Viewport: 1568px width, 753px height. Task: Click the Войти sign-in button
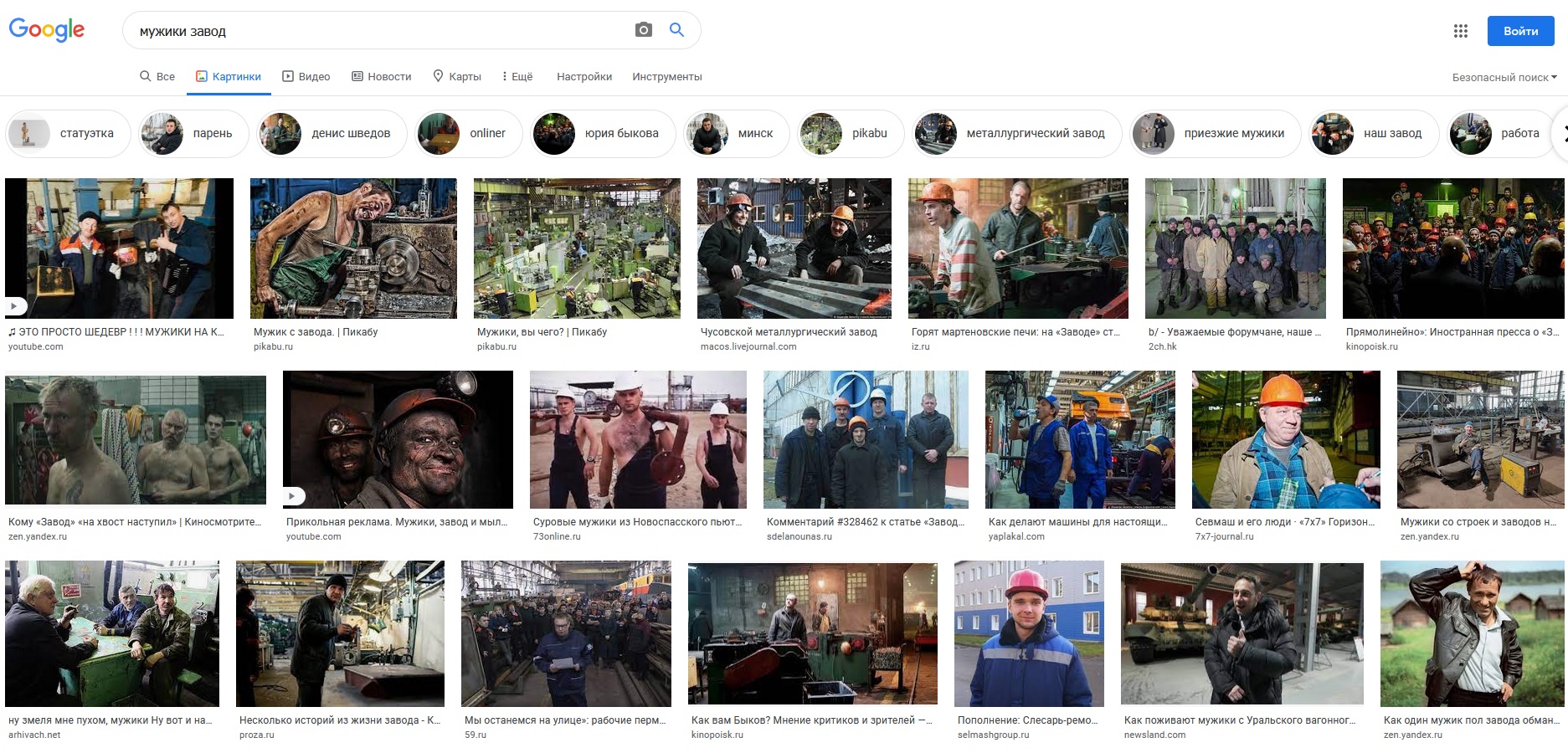pos(1520,31)
